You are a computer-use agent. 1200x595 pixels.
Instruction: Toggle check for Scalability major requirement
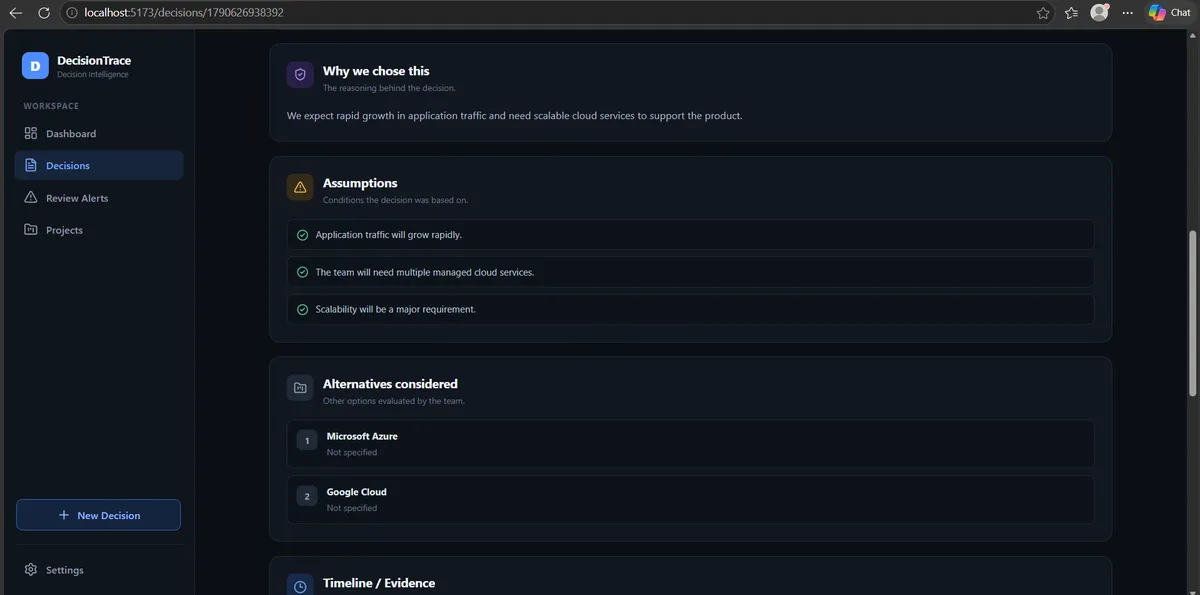tap(302, 309)
